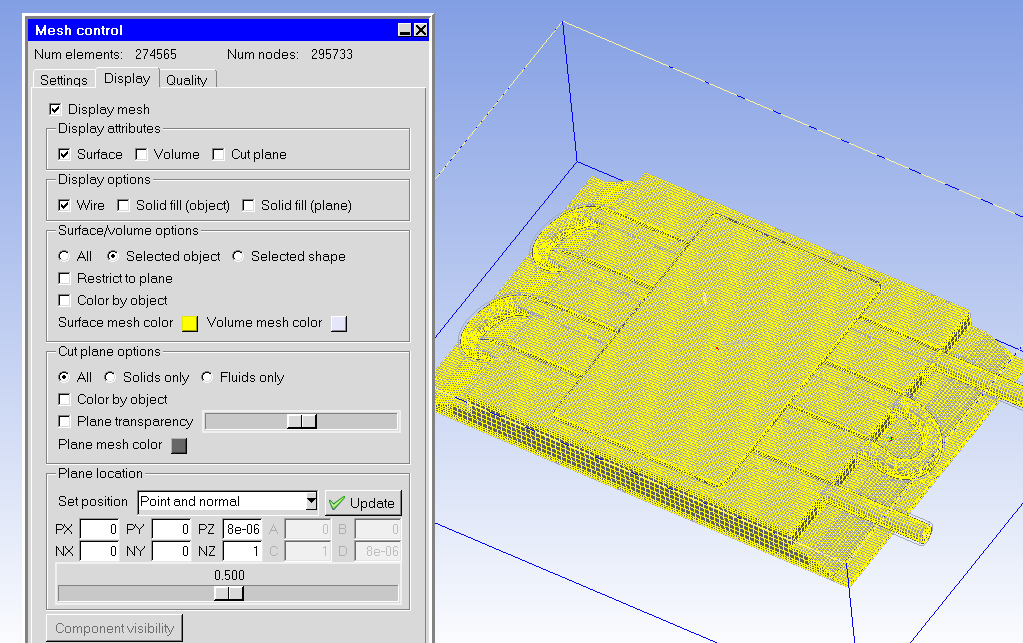This screenshot has width=1023, height=643.
Task: Toggle the Cut plane checkbox
Action: point(218,154)
